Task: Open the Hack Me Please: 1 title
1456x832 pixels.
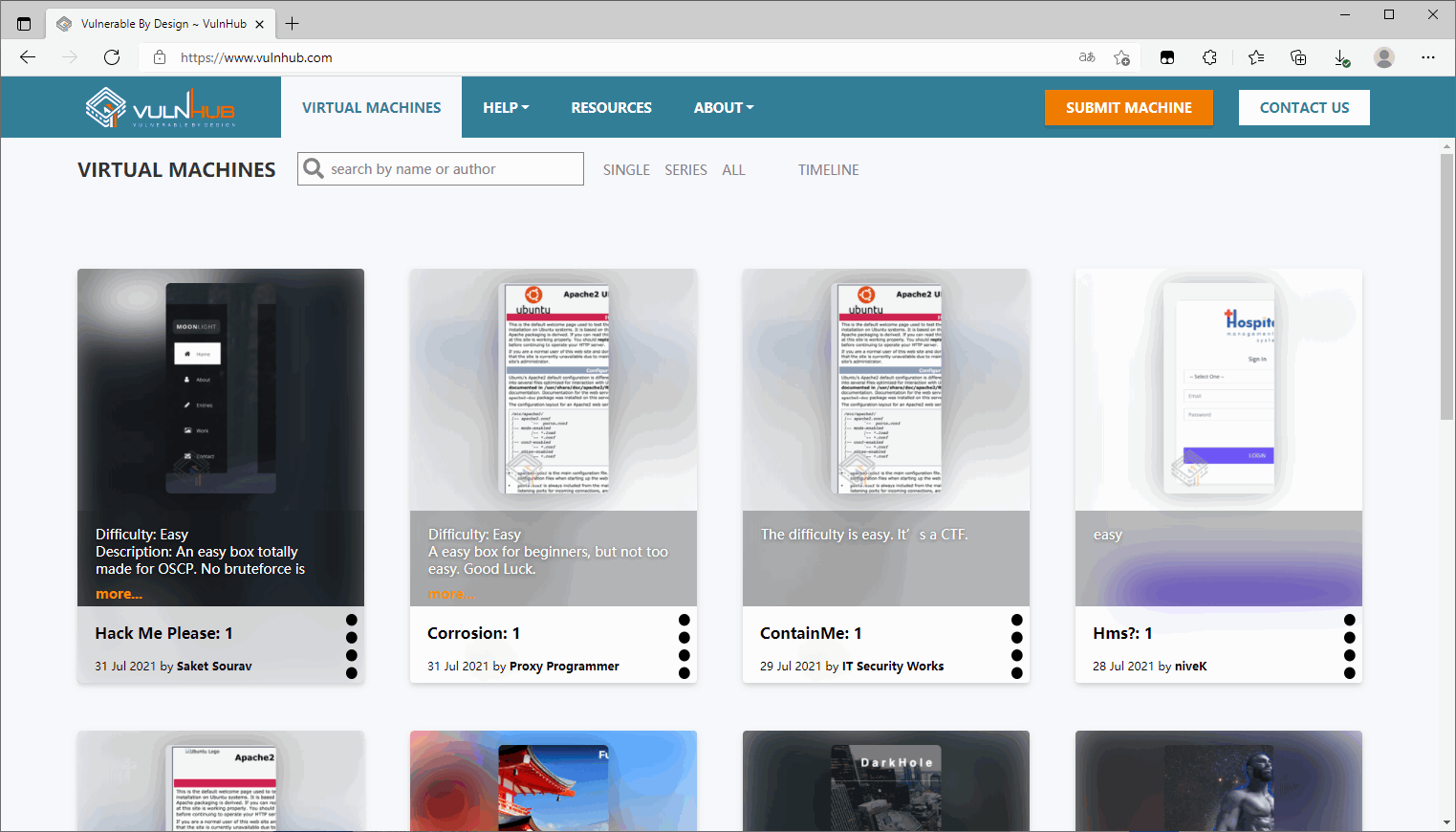Action: coord(163,633)
